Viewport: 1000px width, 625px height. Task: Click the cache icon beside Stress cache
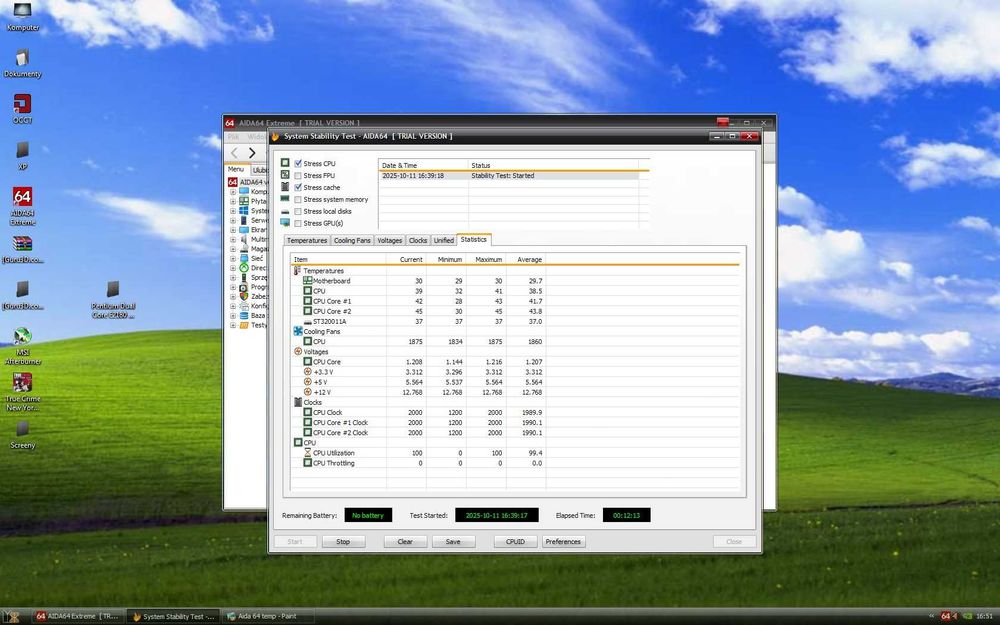coord(285,187)
